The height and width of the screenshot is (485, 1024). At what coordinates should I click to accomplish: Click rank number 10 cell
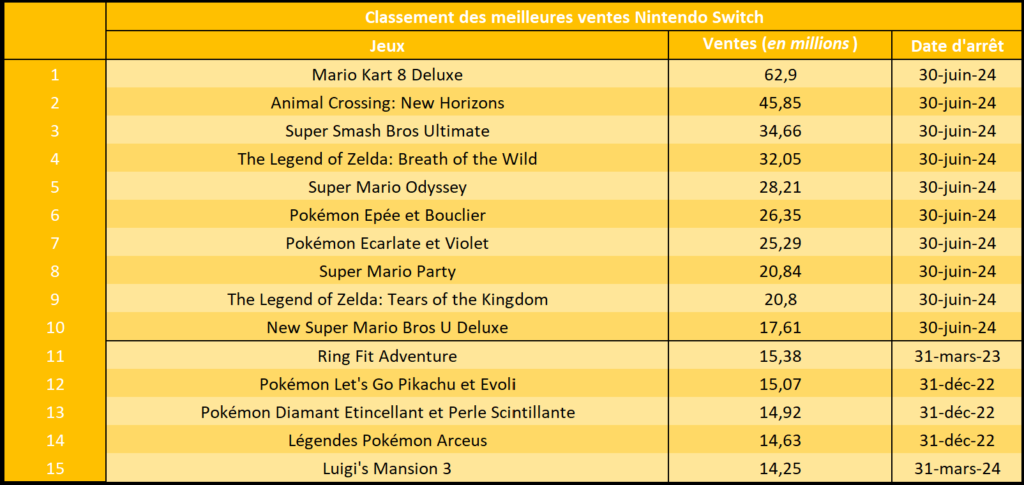[55, 328]
